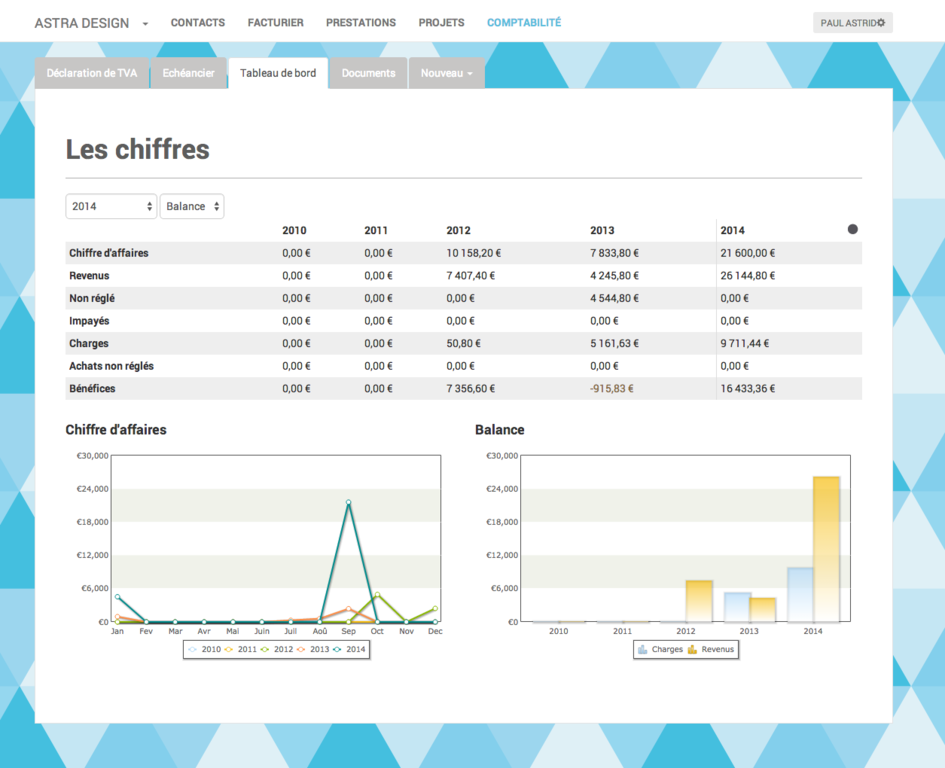This screenshot has height=768, width=945.
Task: Click the 26 144,80 € value
Action: [748, 275]
